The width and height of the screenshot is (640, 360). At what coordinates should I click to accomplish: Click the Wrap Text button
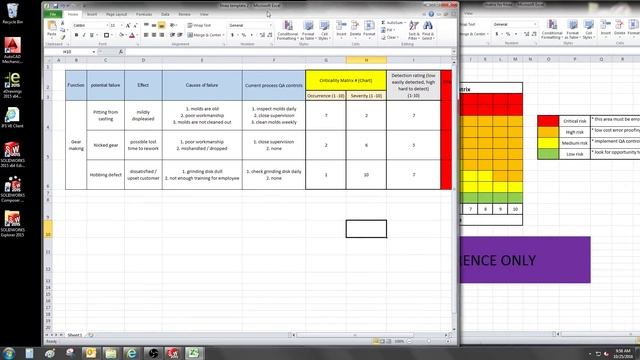(x=199, y=25)
